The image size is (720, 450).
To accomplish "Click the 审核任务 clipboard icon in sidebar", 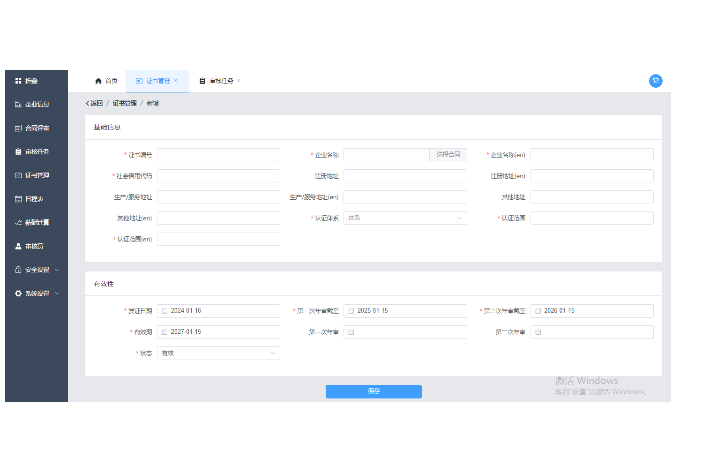I will [18, 152].
